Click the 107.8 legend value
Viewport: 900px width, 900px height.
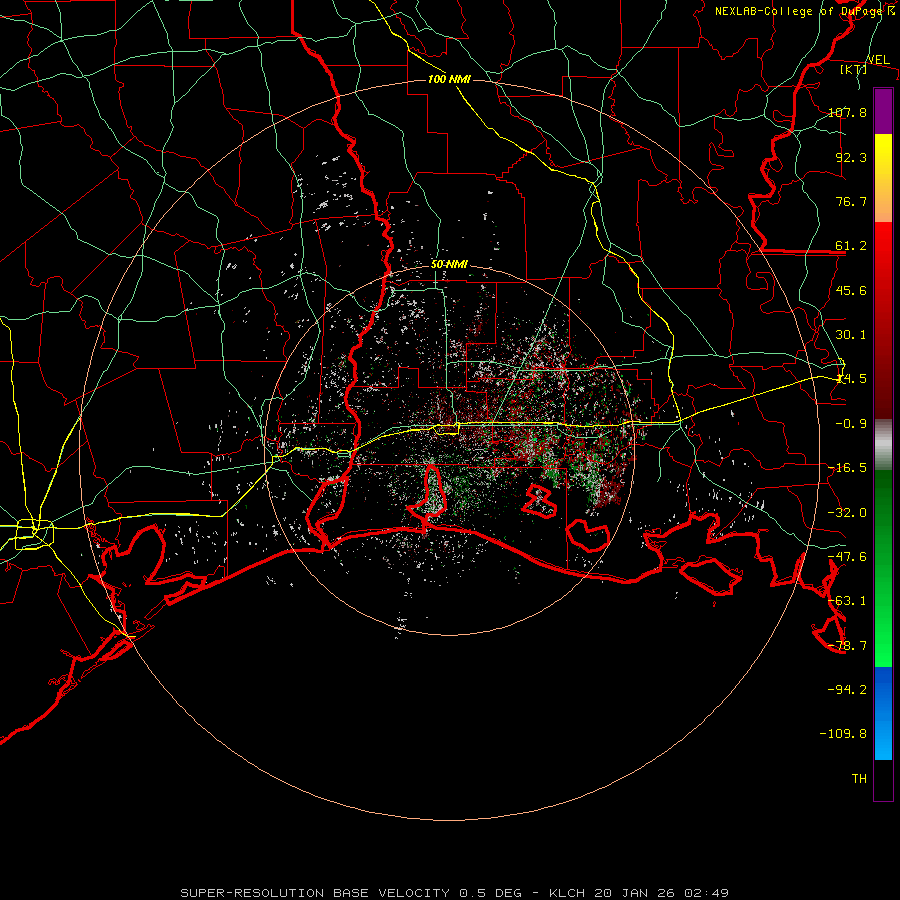point(847,112)
